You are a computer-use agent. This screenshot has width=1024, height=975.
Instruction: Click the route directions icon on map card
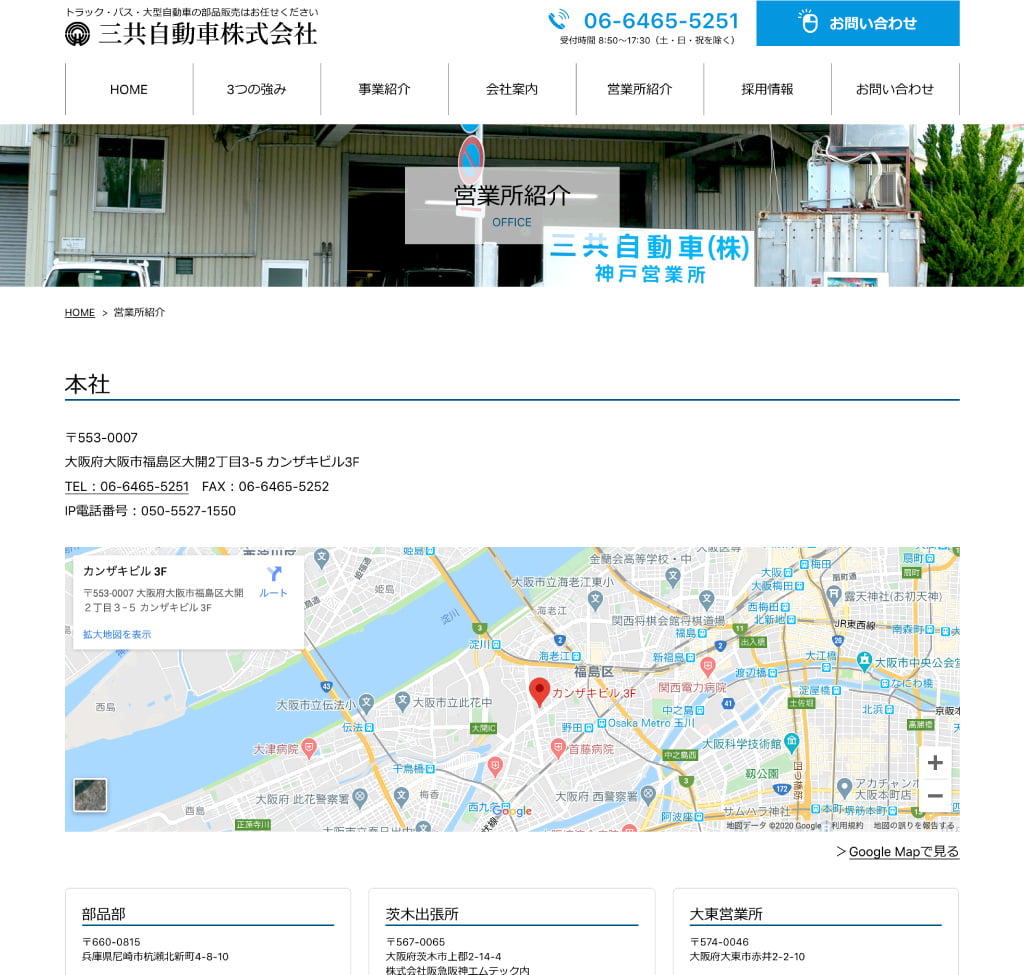273,575
